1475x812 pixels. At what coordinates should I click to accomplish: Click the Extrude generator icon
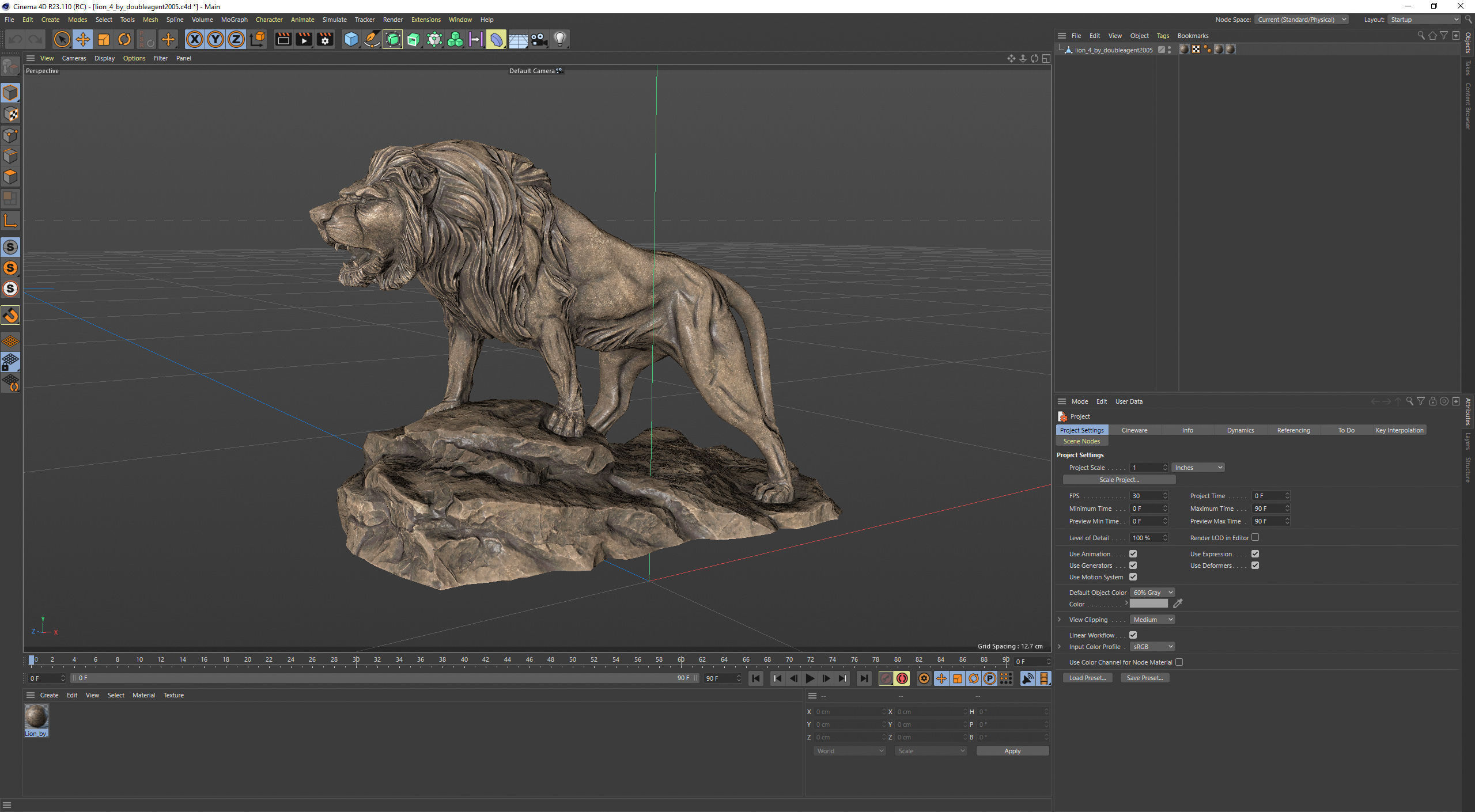coord(413,39)
